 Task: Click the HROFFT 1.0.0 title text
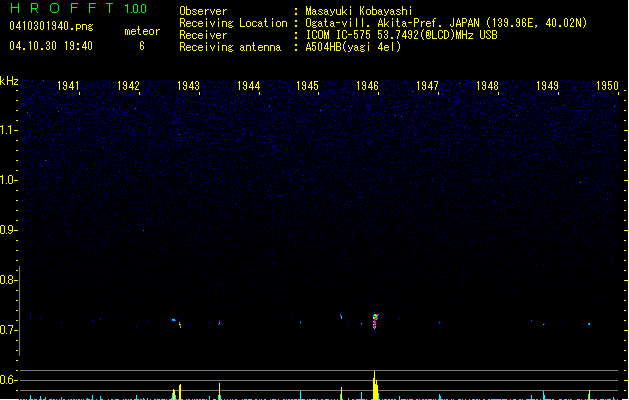(79, 8)
